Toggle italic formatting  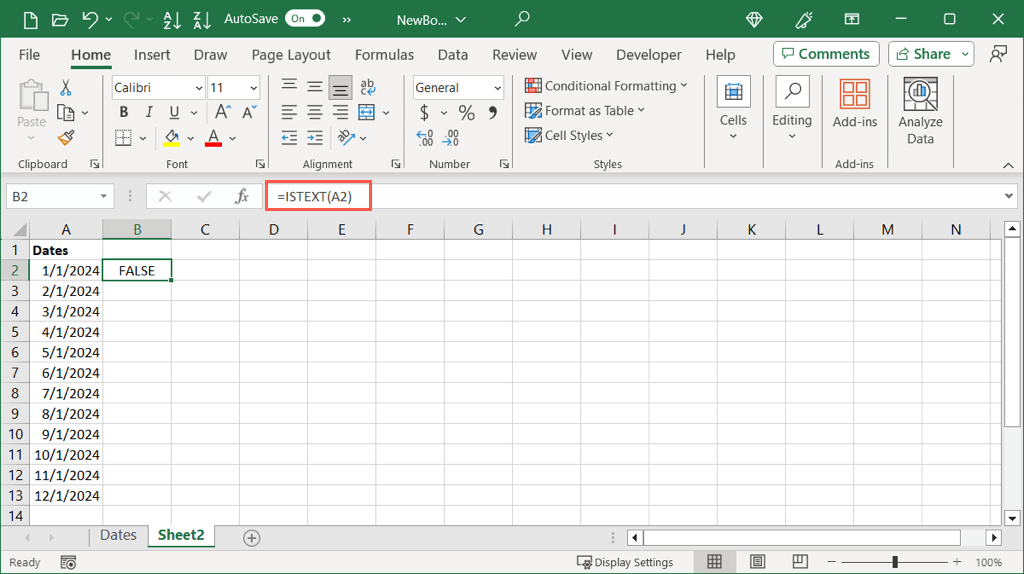pos(149,113)
